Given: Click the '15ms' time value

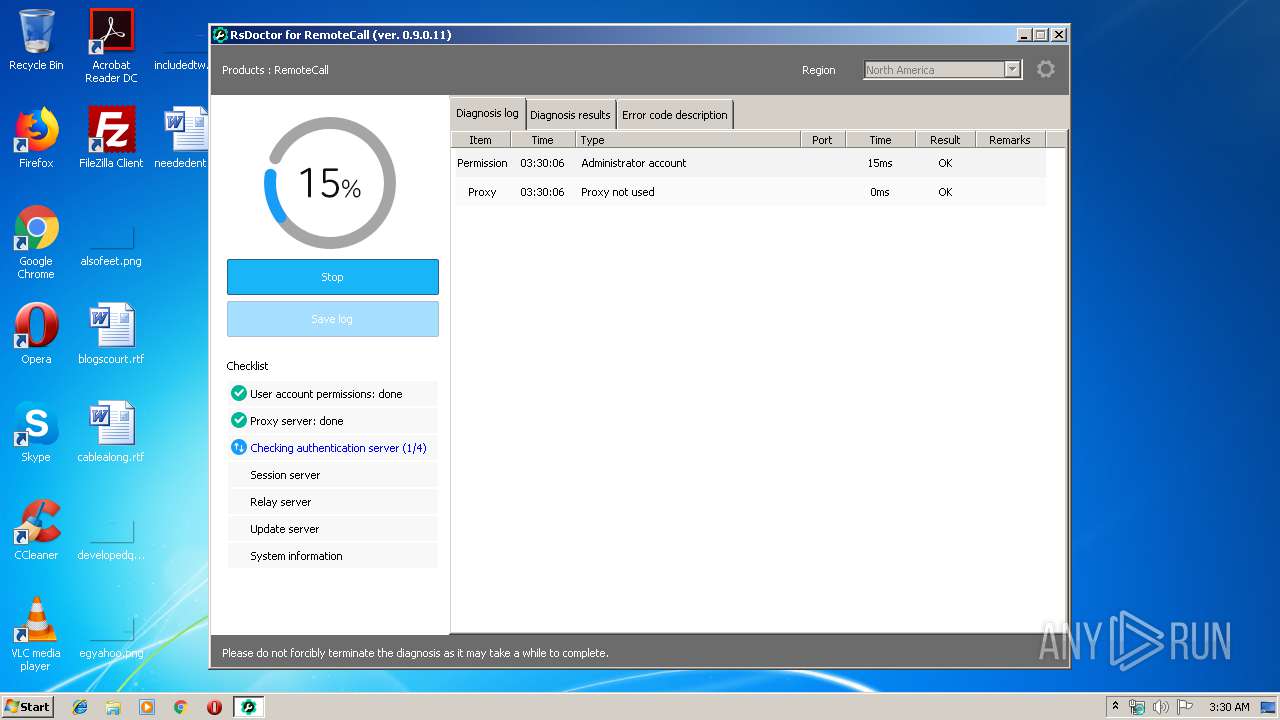Looking at the screenshot, I should 880,163.
